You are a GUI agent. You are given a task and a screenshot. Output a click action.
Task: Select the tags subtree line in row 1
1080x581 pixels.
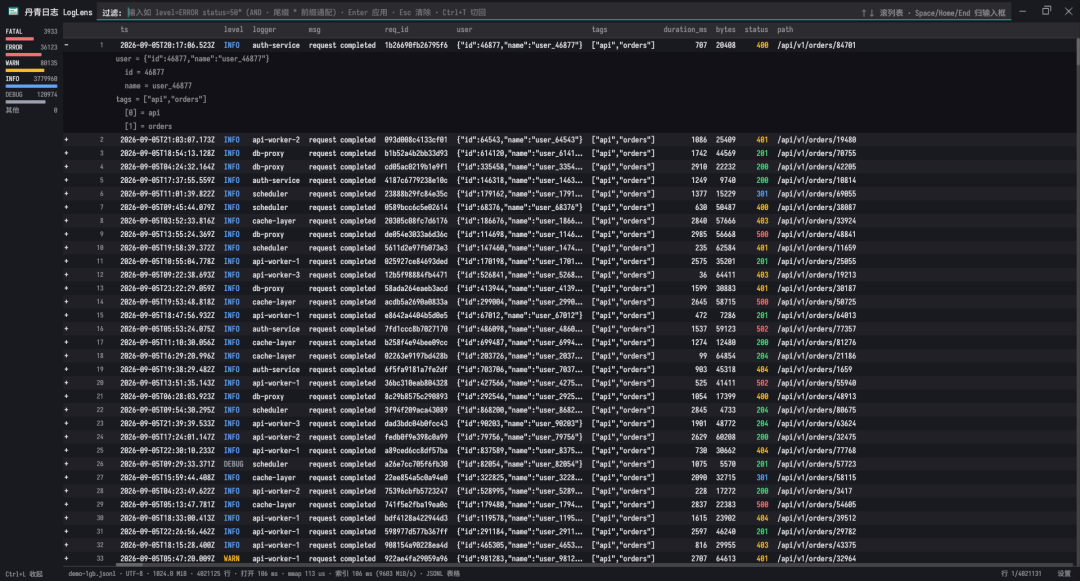pyautogui.click(x=161, y=99)
